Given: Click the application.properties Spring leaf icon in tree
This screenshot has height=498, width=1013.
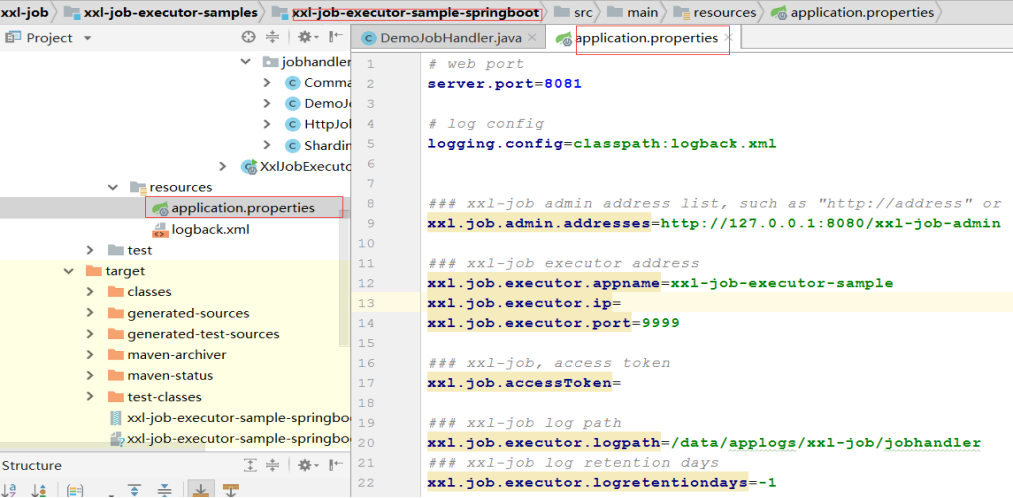Looking at the screenshot, I should [160, 208].
